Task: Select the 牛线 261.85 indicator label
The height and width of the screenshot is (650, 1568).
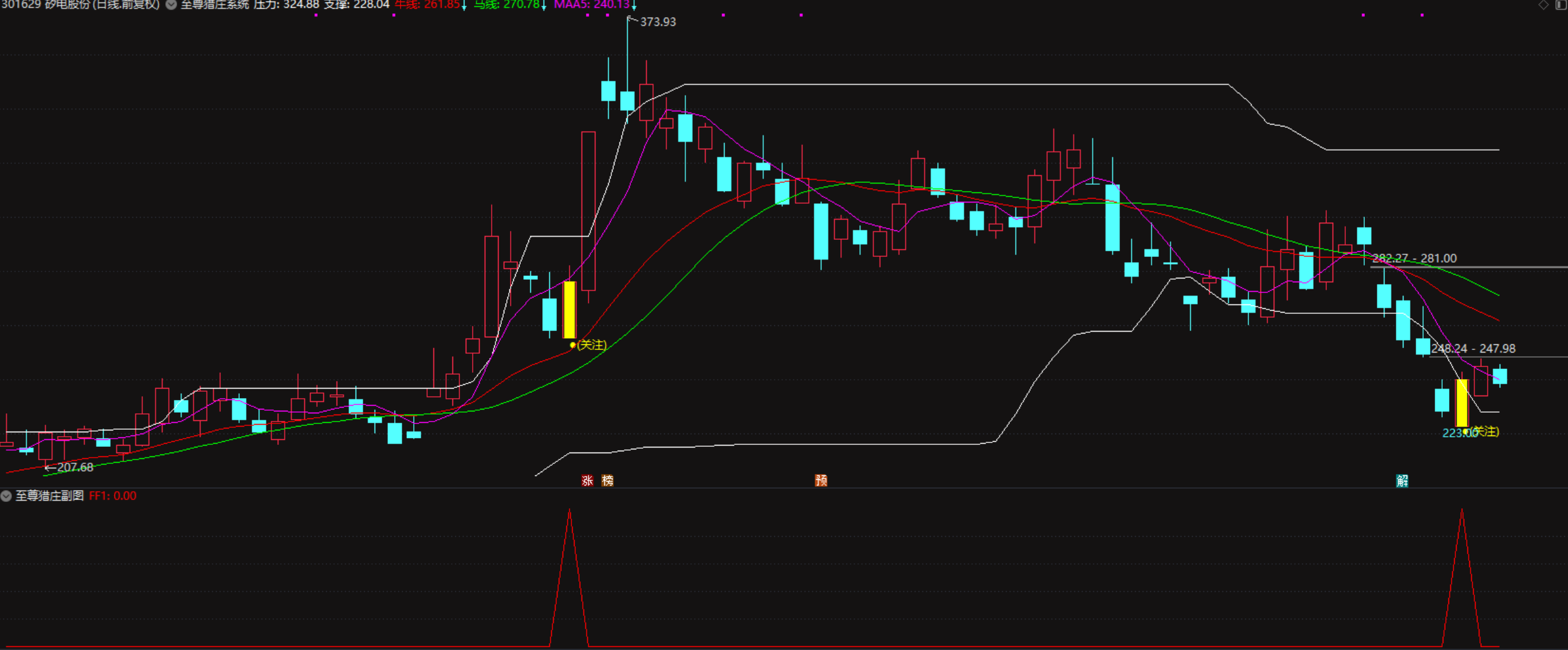Action: (x=427, y=5)
